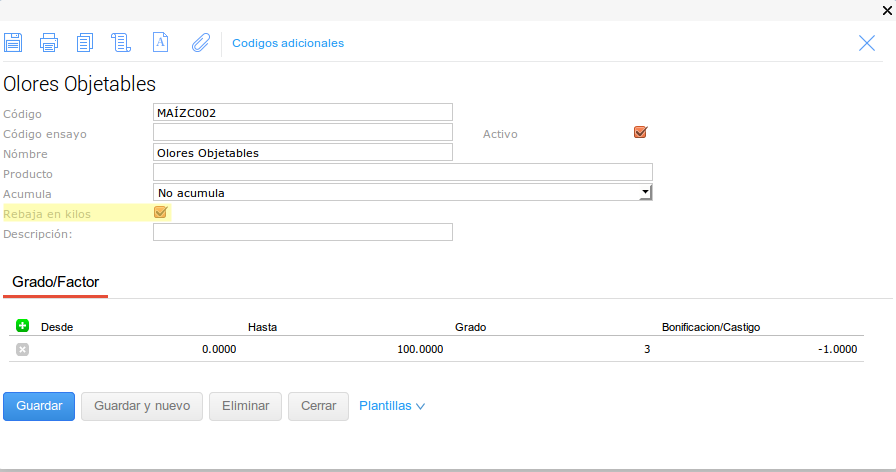Delete the grade row with gray X icon
This screenshot has width=896, height=472.
(23, 349)
